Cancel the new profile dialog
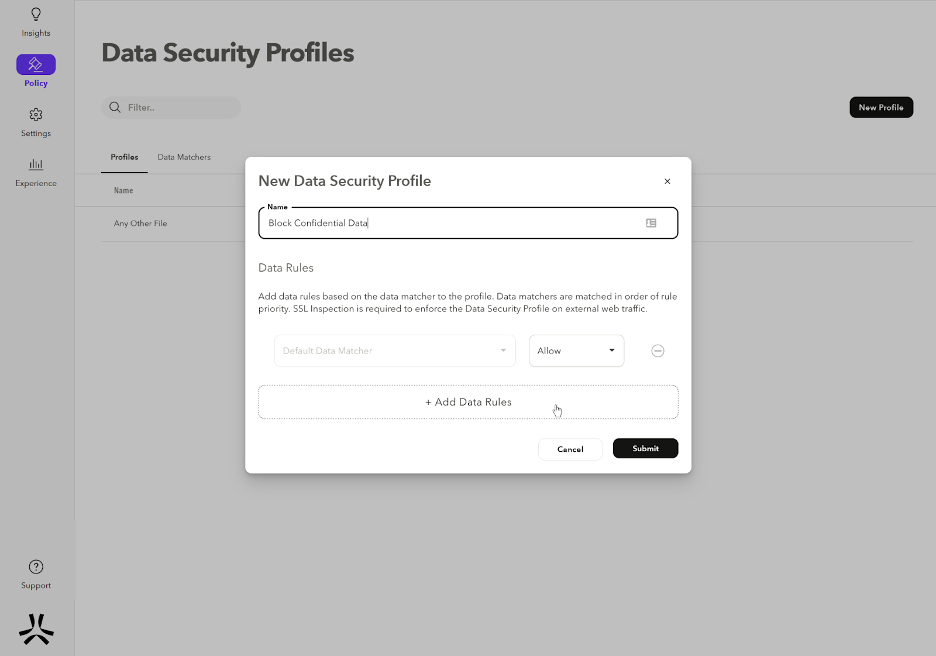Screen dimensions: 936x656 pos(570,449)
